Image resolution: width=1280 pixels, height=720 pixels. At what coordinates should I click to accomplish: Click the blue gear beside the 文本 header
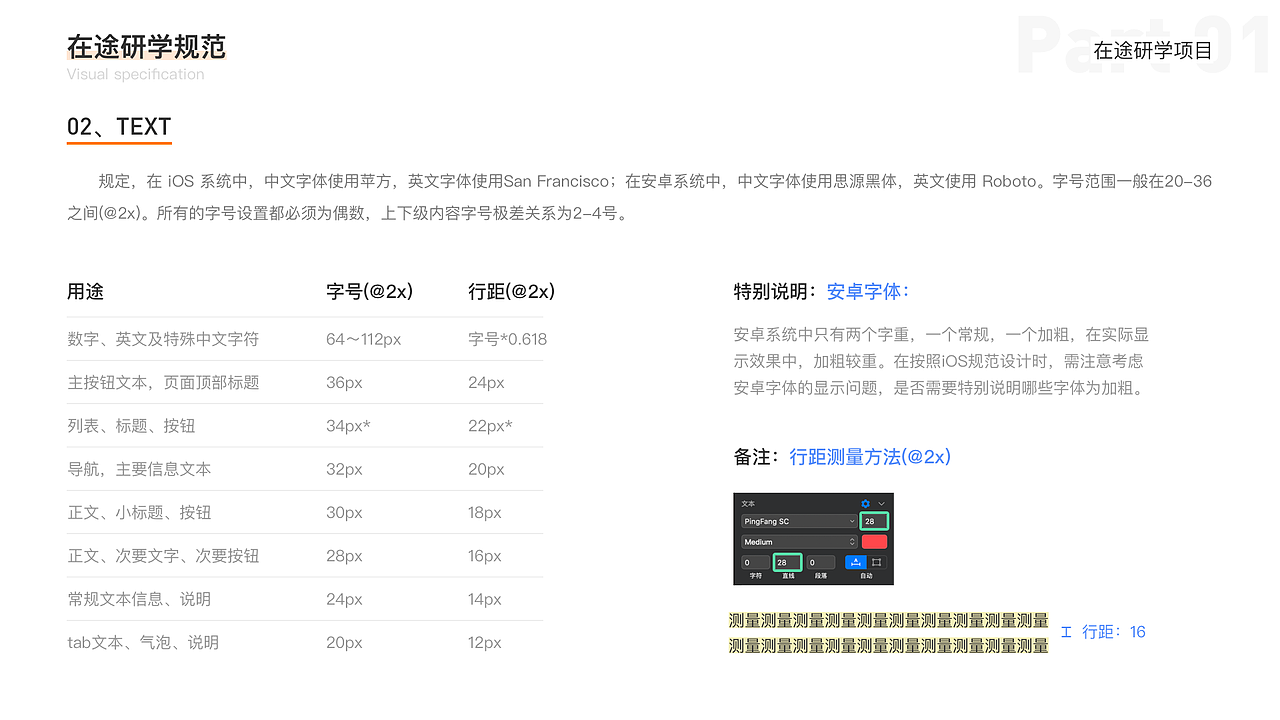pyautogui.click(x=865, y=504)
